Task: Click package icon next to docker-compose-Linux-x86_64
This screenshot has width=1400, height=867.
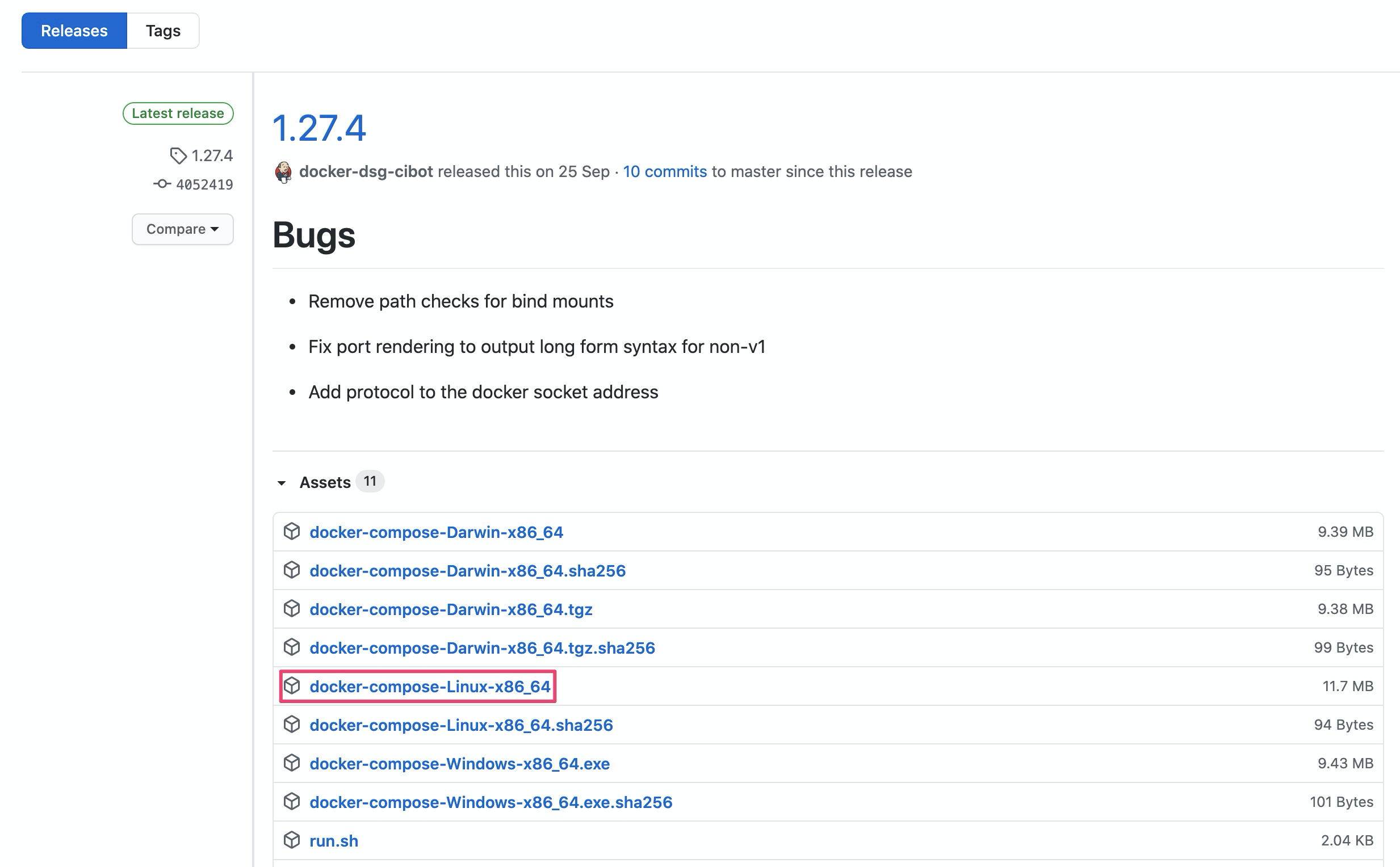Action: tap(291, 685)
